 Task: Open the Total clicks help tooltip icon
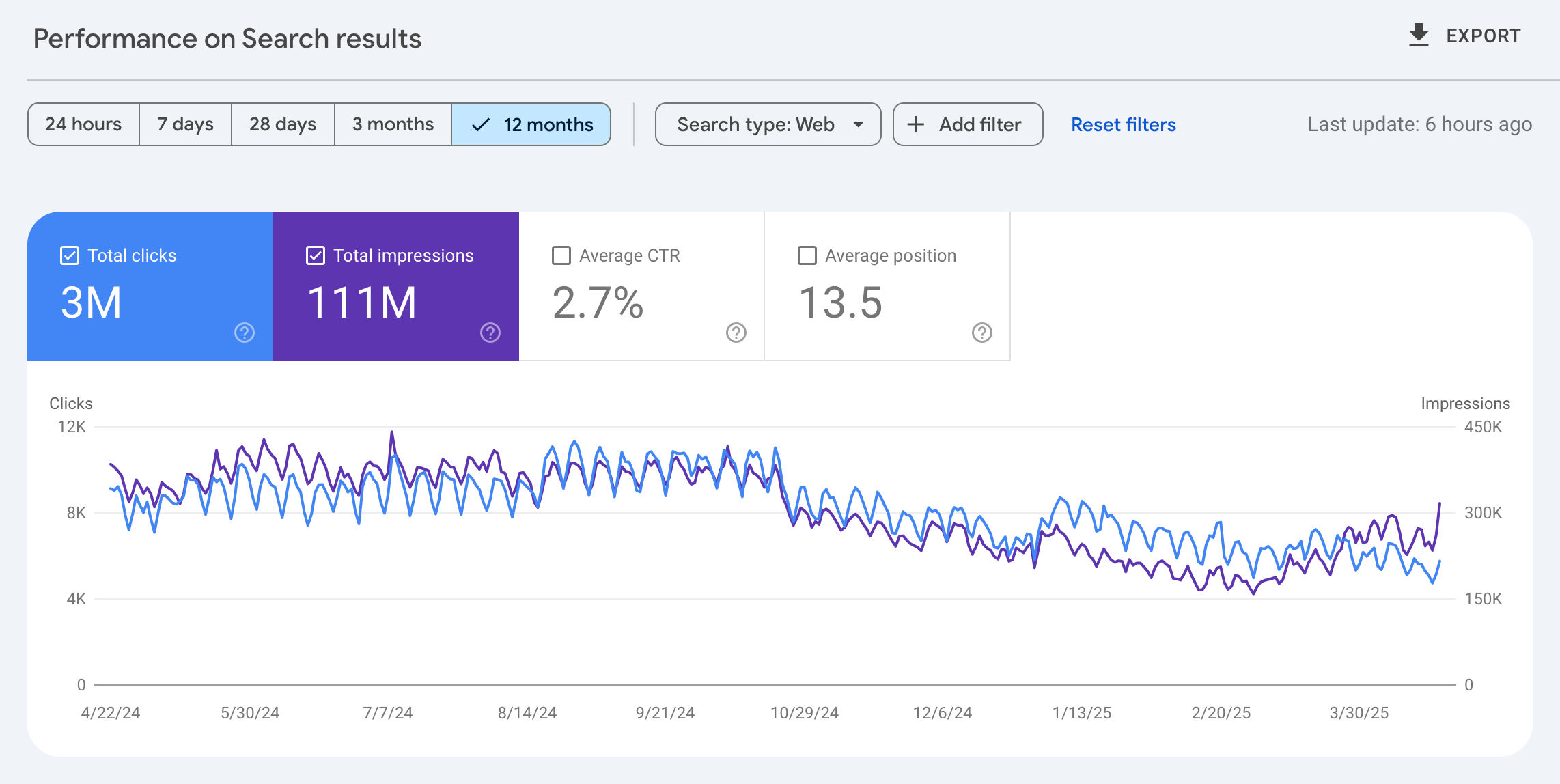(244, 333)
